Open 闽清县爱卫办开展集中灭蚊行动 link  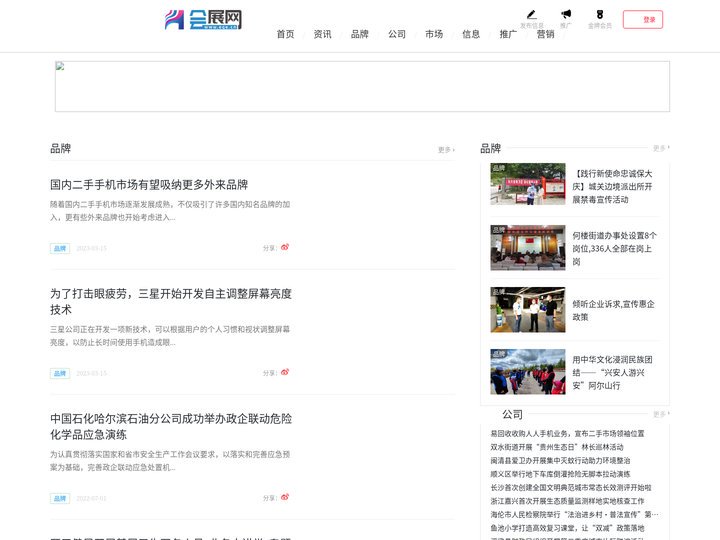pyautogui.click(x=560, y=461)
